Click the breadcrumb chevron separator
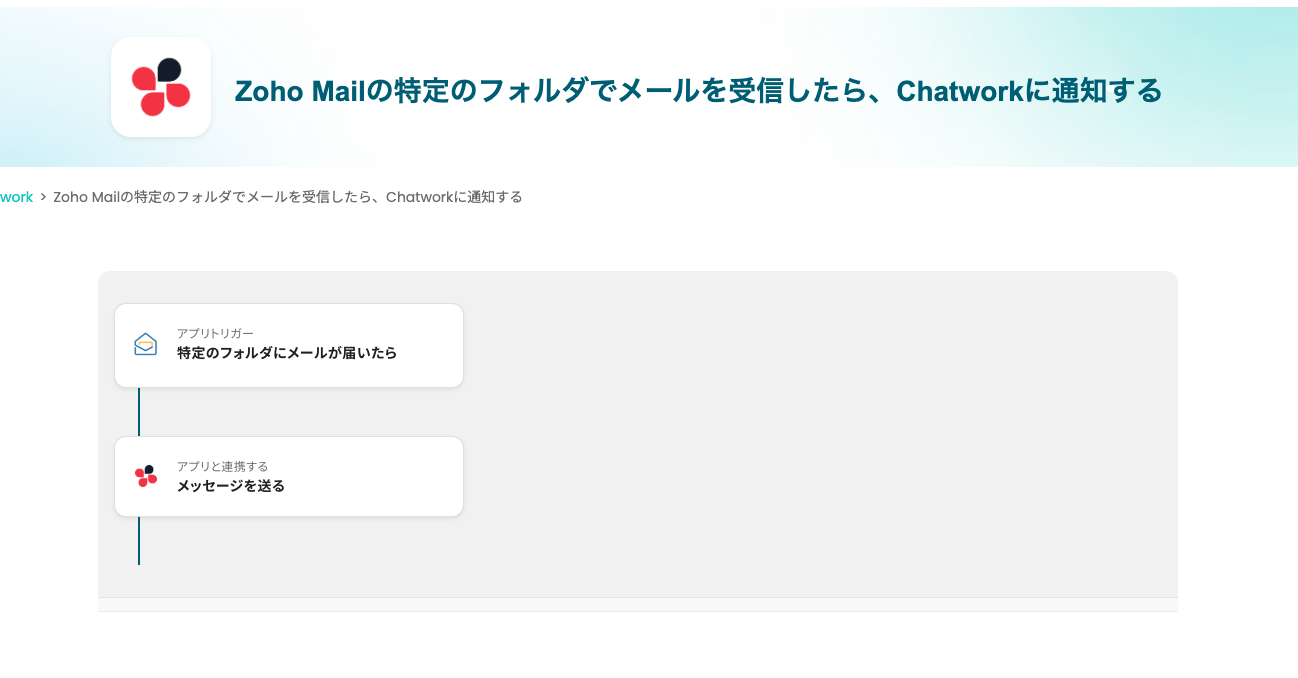The width and height of the screenshot is (1298, 678). click(x=43, y=197)
